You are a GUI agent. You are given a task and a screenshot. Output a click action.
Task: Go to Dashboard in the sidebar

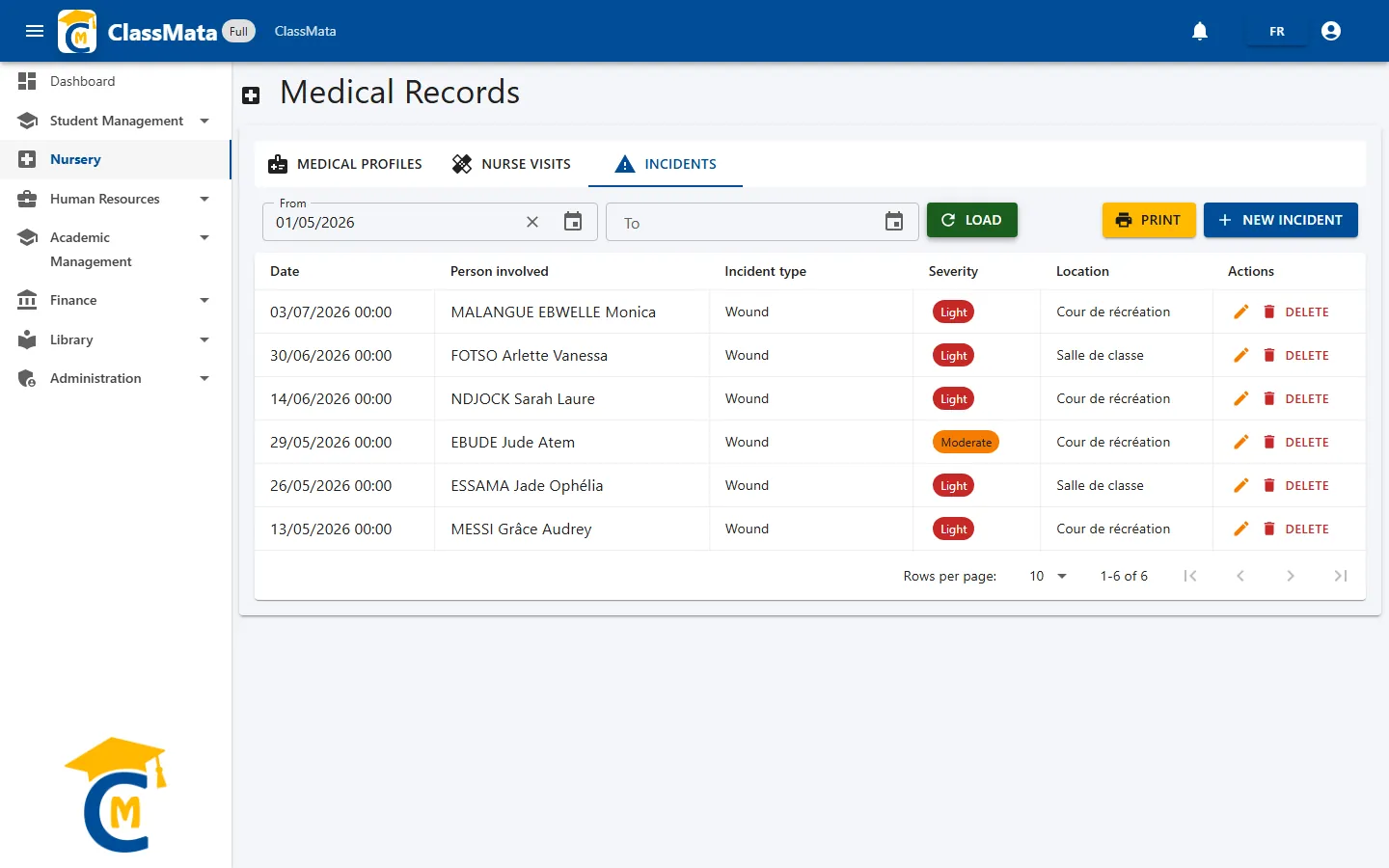pos(116,81)
